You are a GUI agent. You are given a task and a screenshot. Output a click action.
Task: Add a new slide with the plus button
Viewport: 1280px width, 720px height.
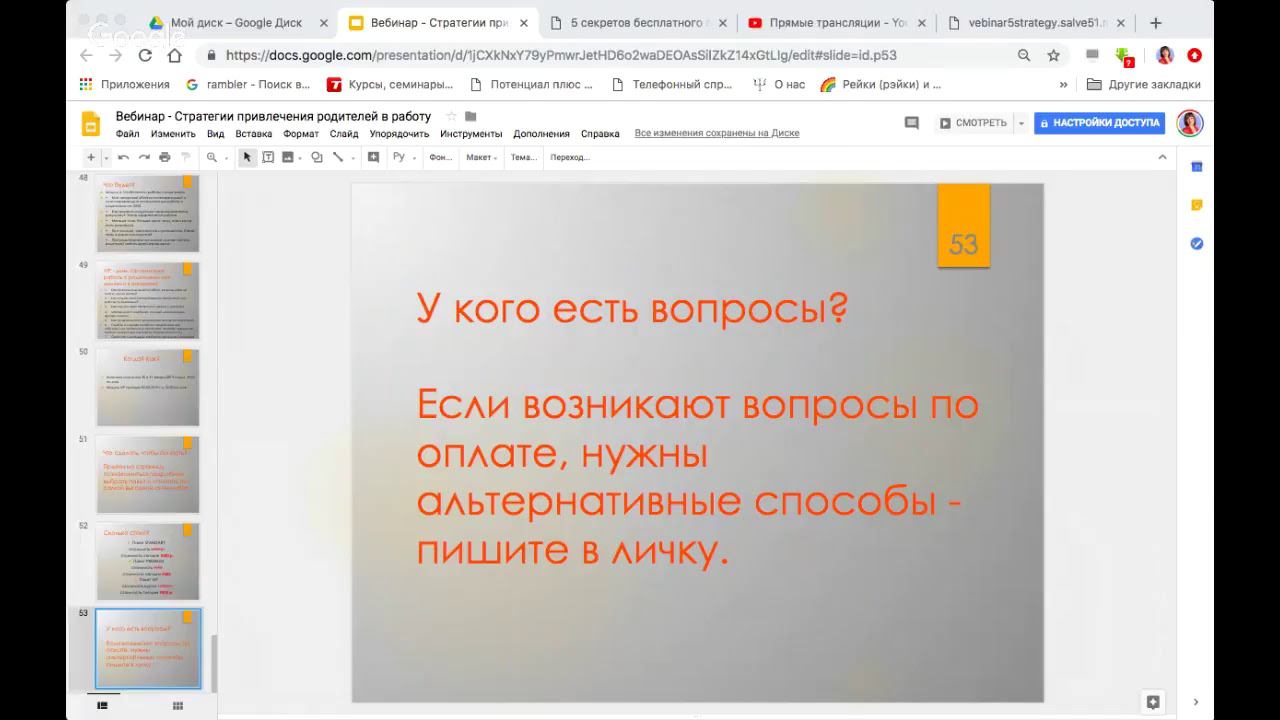pos(91,157)
